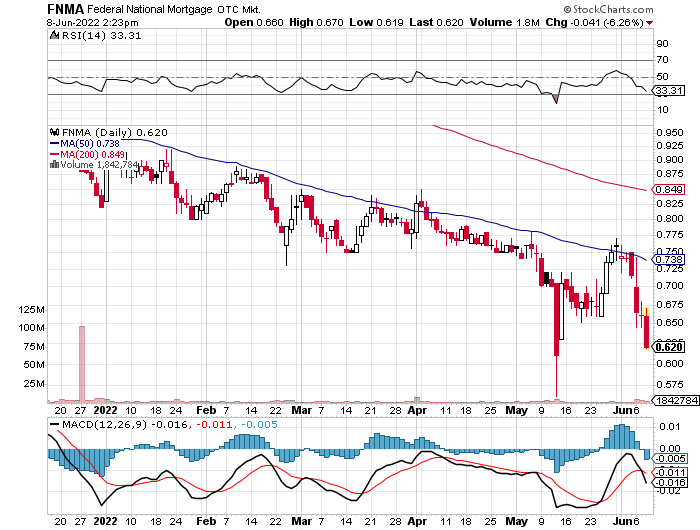Click the RSI 50 level label
The width and height of the screenshot is (700, 530).
click(662, 76)
